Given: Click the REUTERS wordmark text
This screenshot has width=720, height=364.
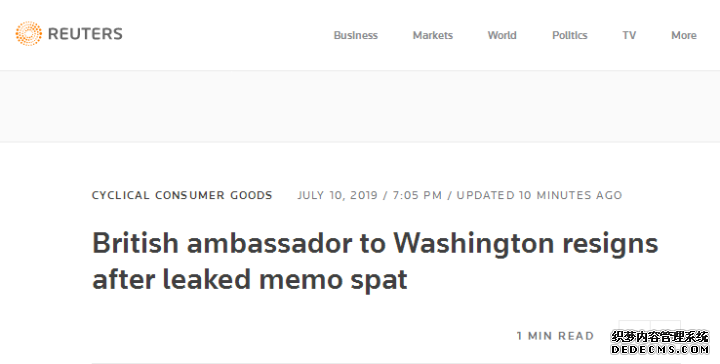Looking at the screenshot, I should [85, 34].
